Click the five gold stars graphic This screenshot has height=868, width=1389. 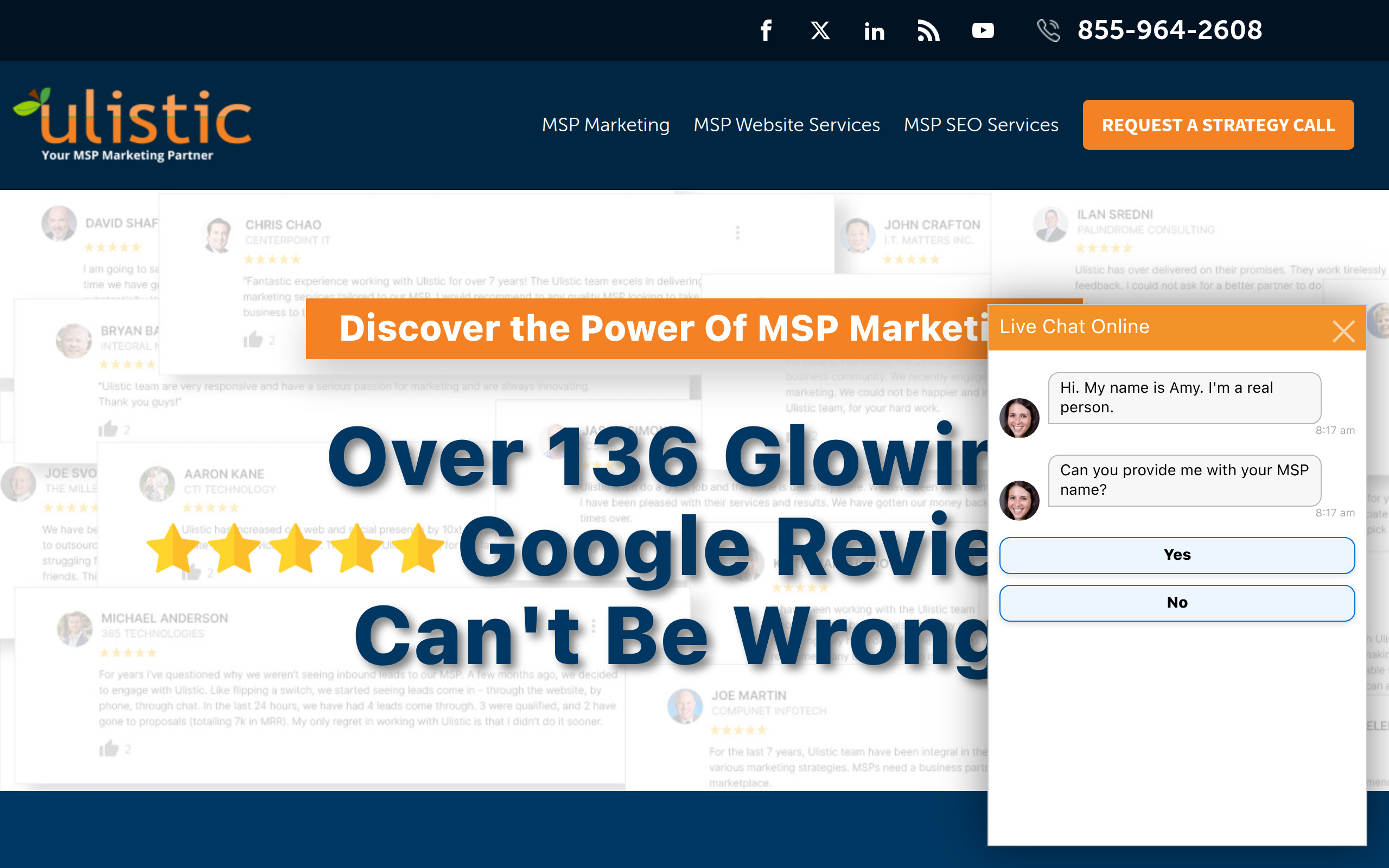296,548
